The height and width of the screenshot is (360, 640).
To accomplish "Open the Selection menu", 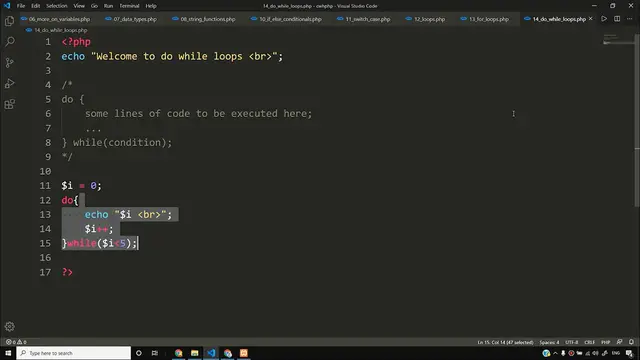I will (x=56, y=6).
